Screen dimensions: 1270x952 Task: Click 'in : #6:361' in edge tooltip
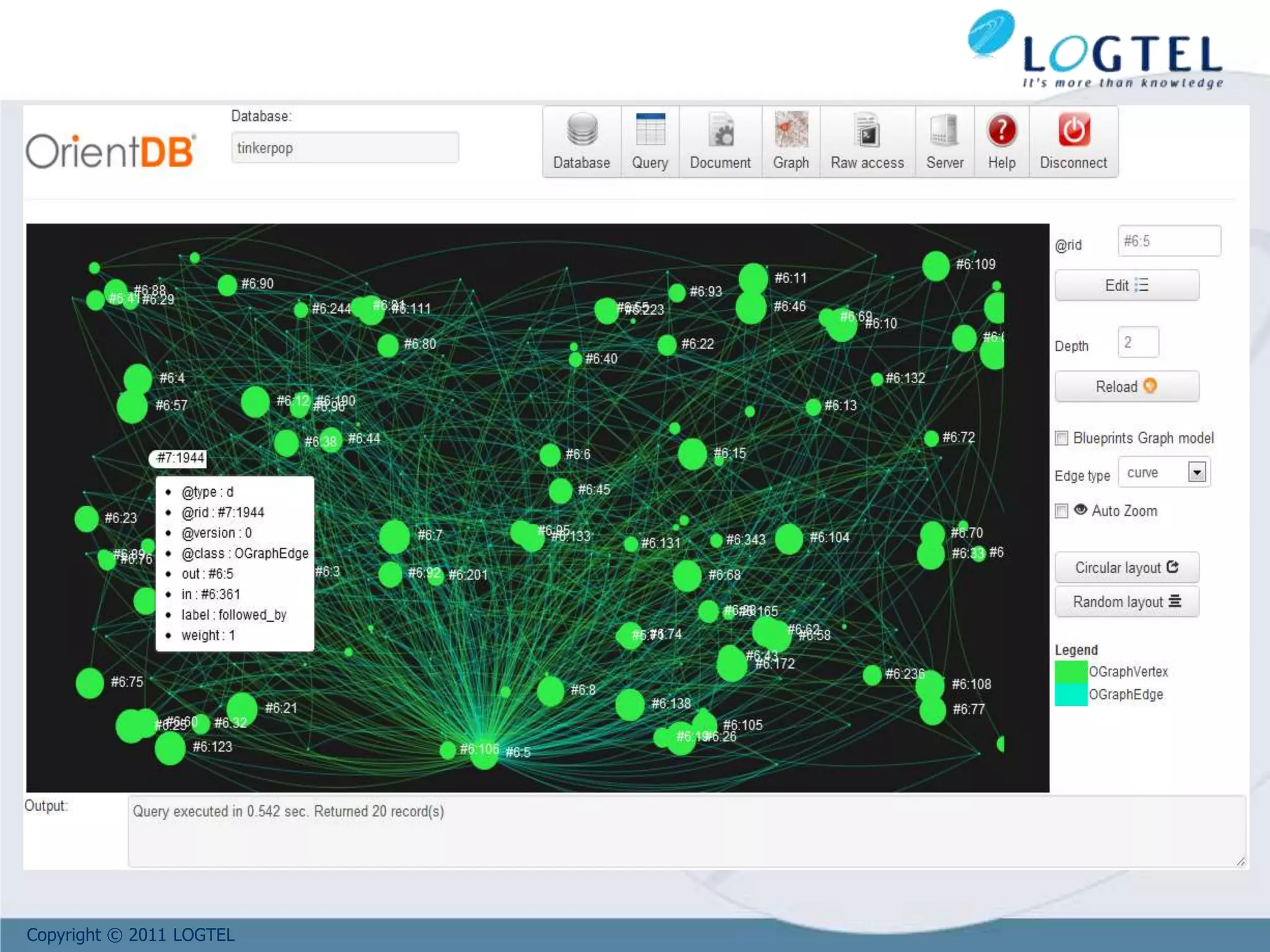[210, 594]
